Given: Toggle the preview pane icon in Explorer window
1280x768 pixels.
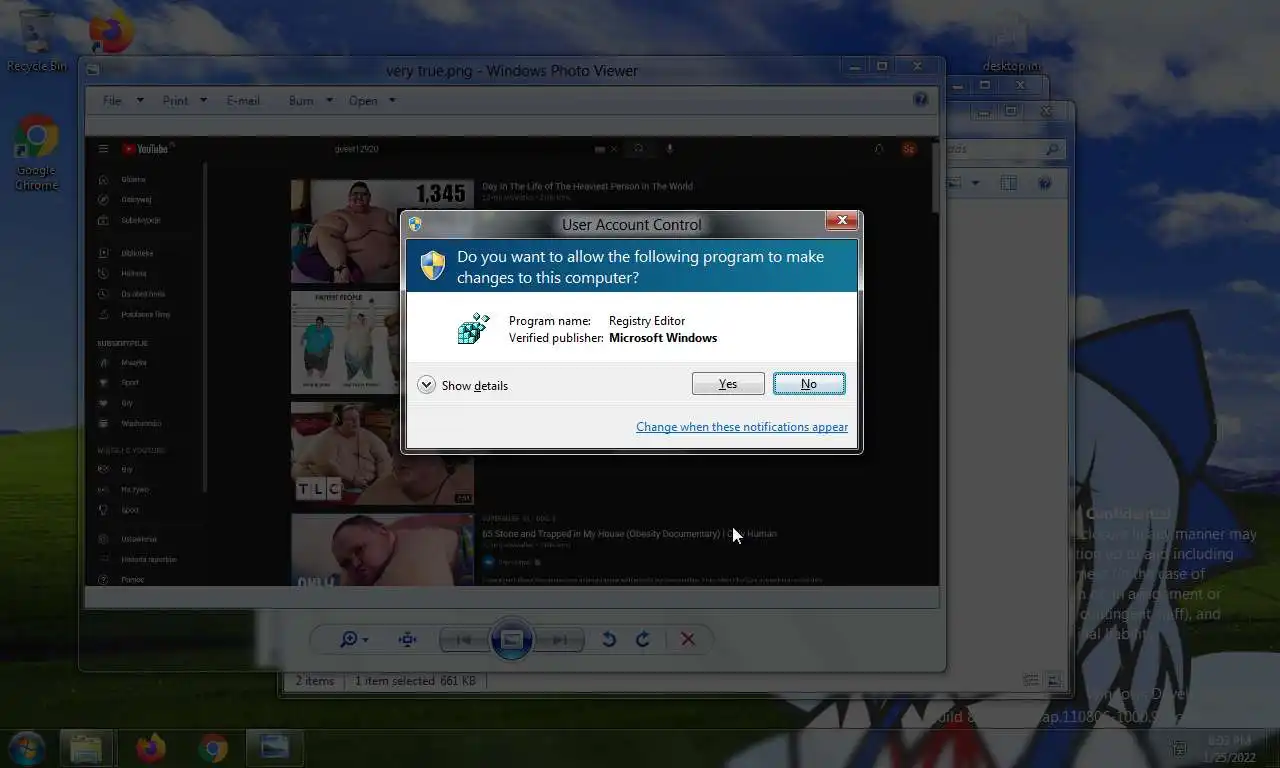Looking at the screenshot, I should [1009, 183].
